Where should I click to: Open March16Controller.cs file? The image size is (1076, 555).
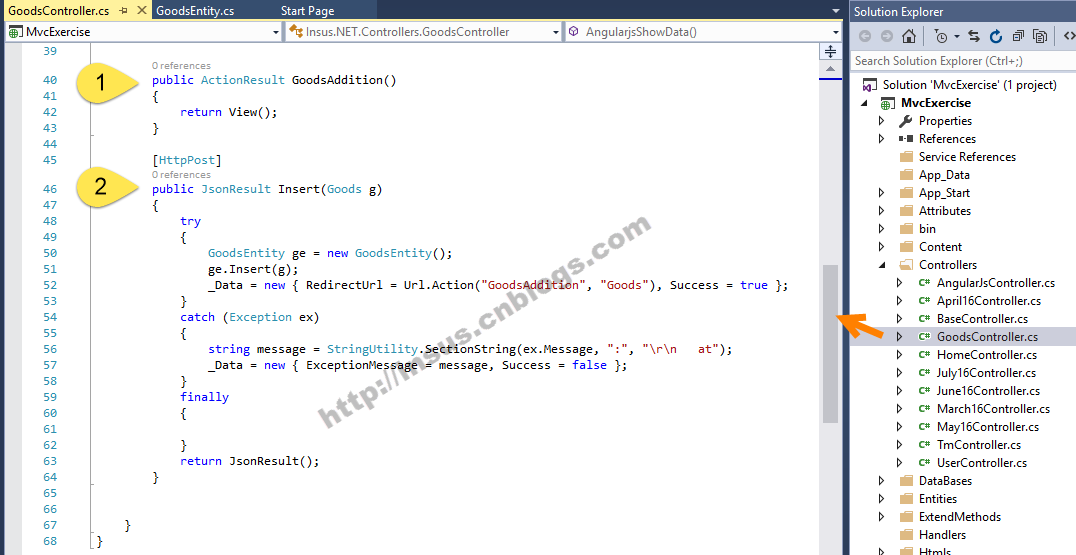993,409
